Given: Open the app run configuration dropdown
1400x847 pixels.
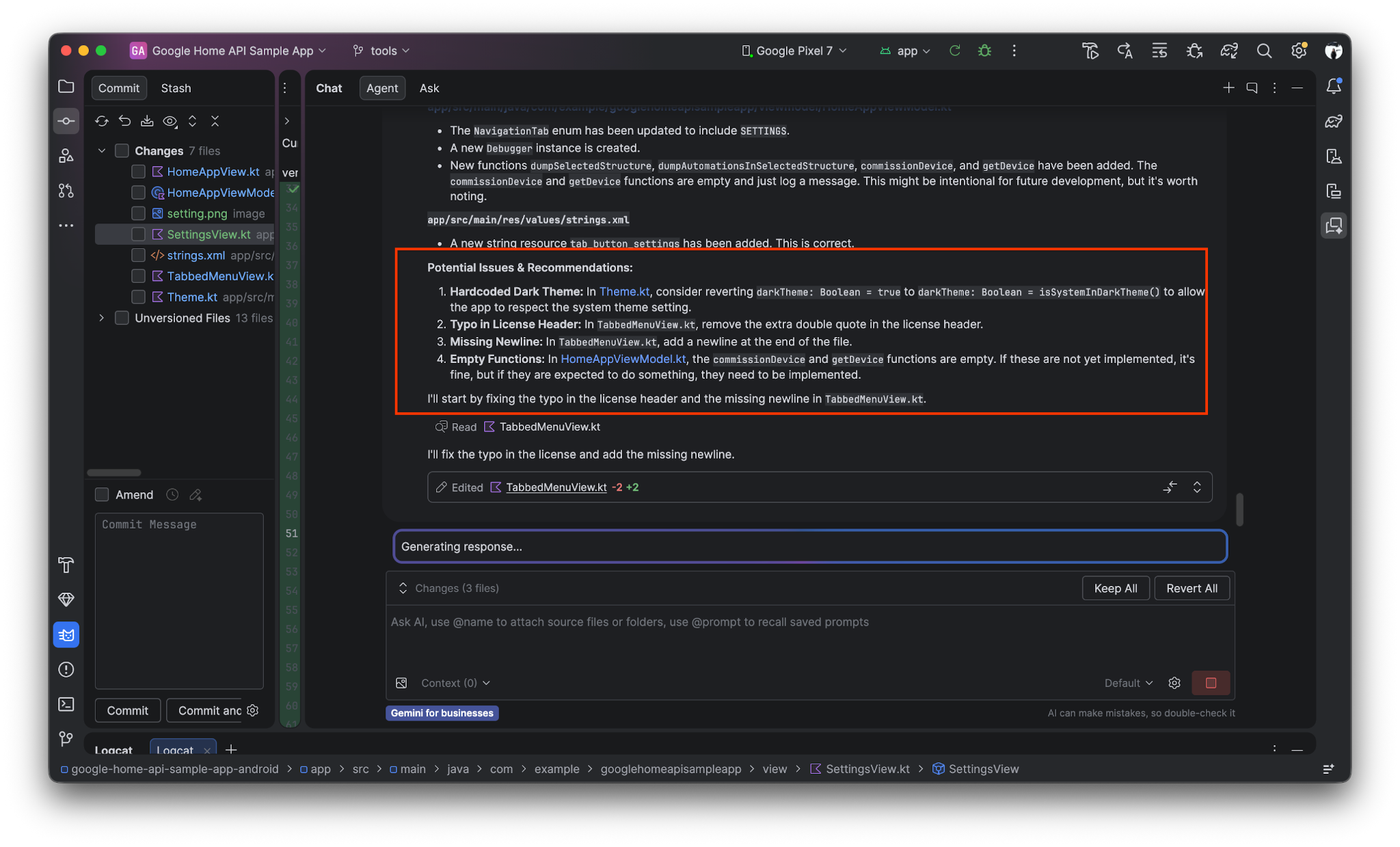Looking at the screenshot, I should tap(905, 51).
